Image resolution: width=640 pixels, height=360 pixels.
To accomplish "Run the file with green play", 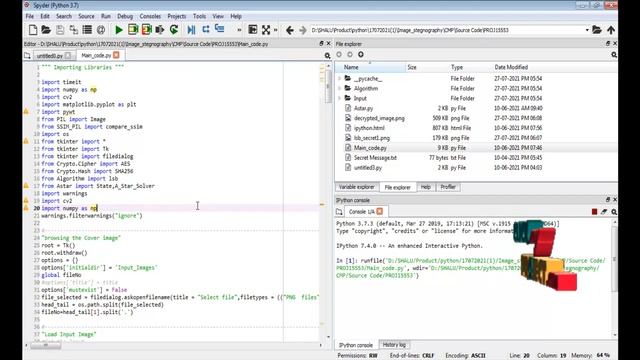I will (119, 30).
